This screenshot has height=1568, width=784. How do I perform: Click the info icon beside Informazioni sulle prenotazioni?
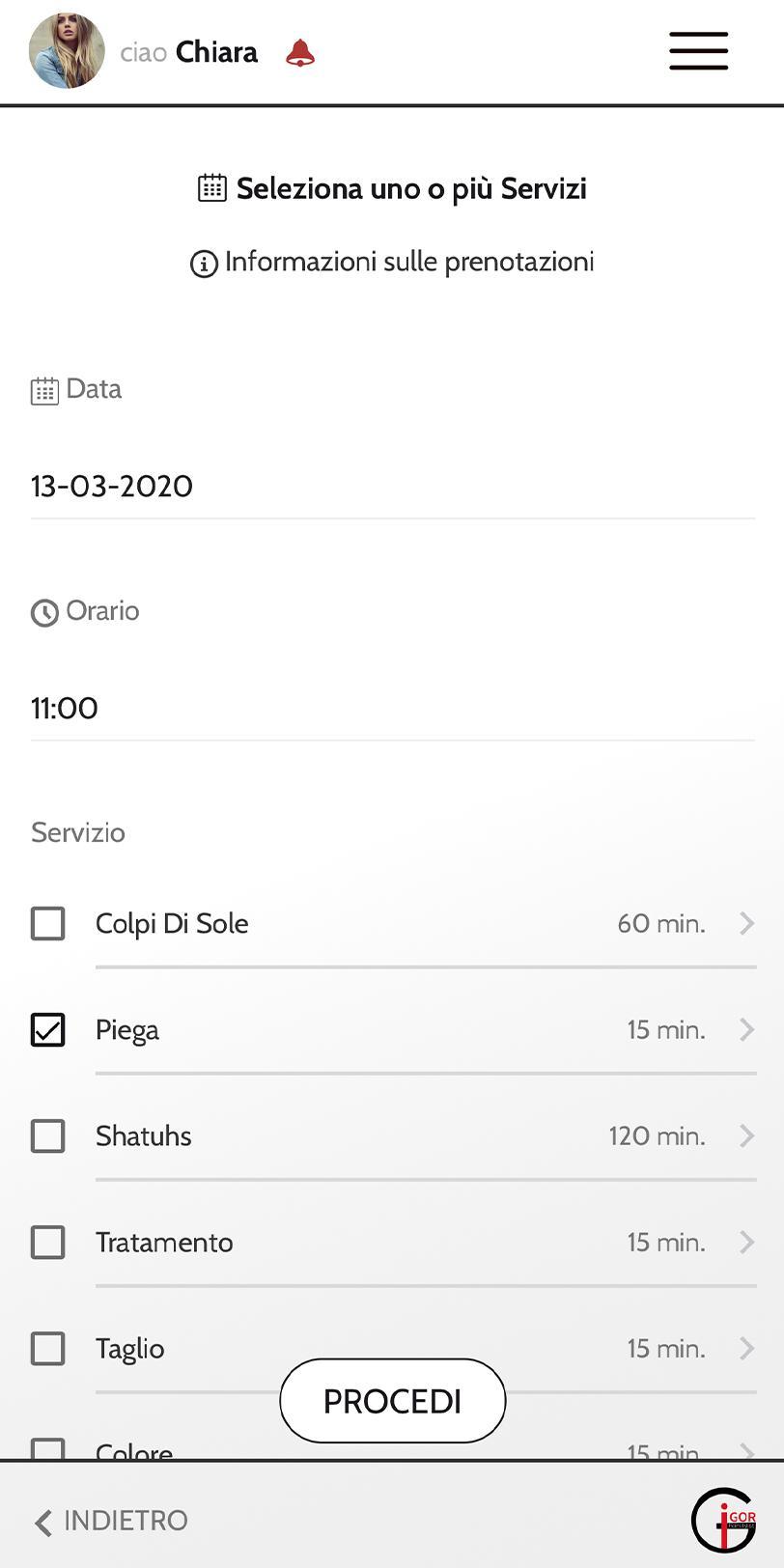(204, 264)
